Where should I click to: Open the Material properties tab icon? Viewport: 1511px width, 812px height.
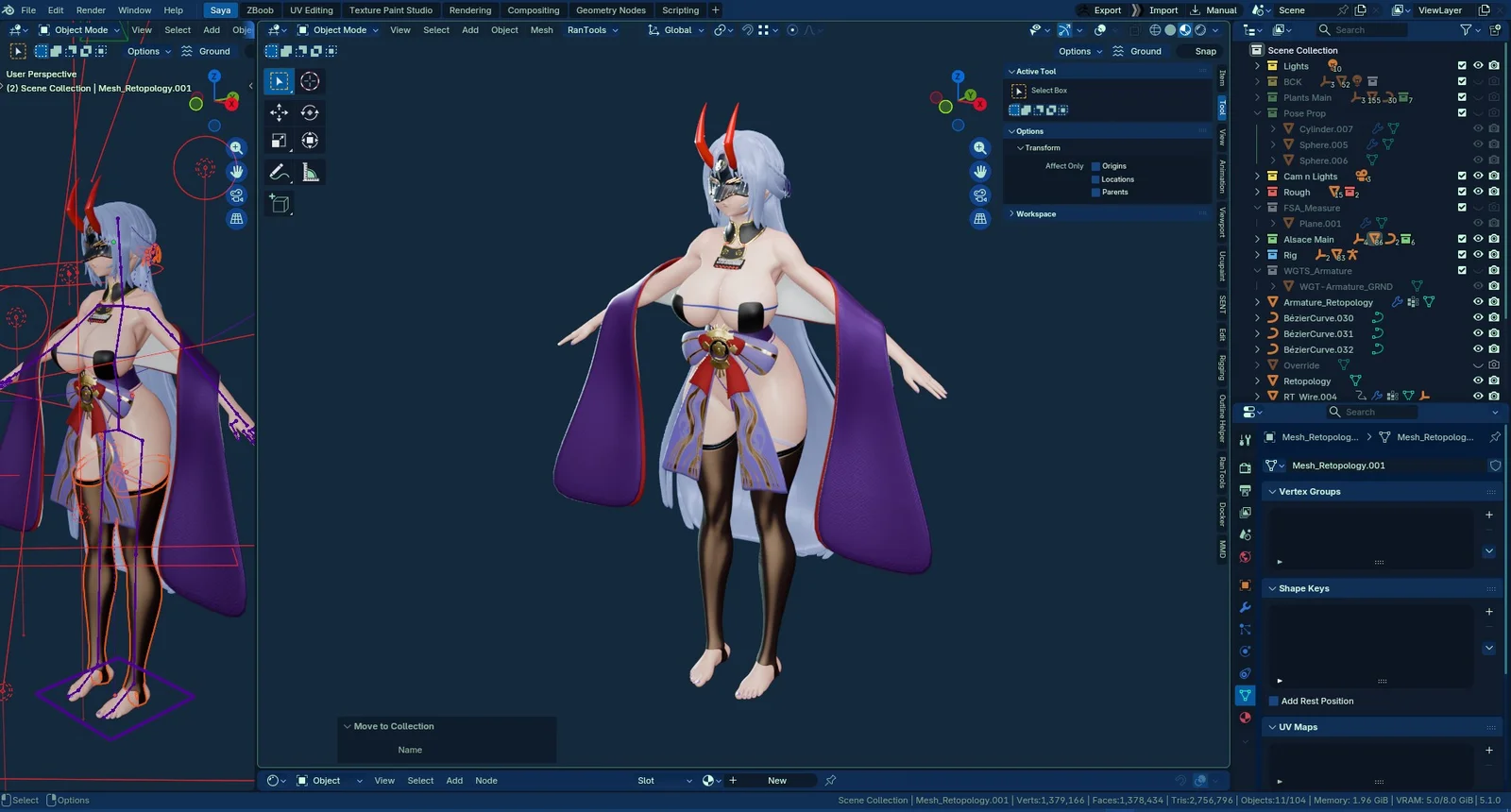click(1245, 718)
